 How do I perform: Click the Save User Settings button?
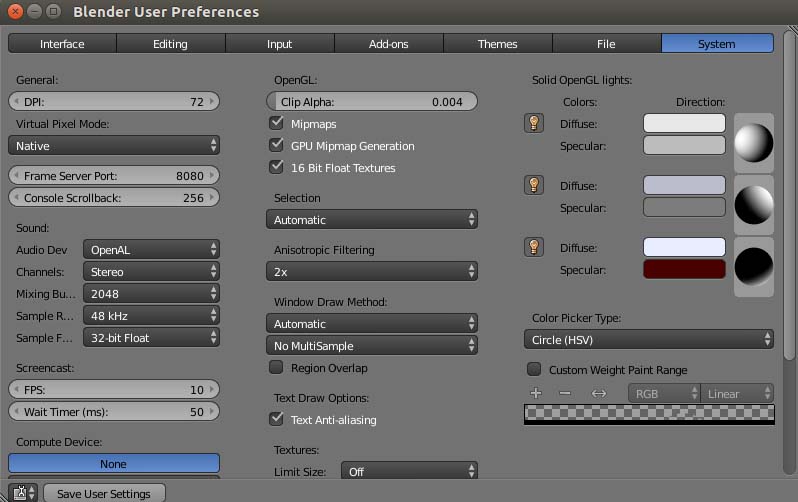coord(104,493)
